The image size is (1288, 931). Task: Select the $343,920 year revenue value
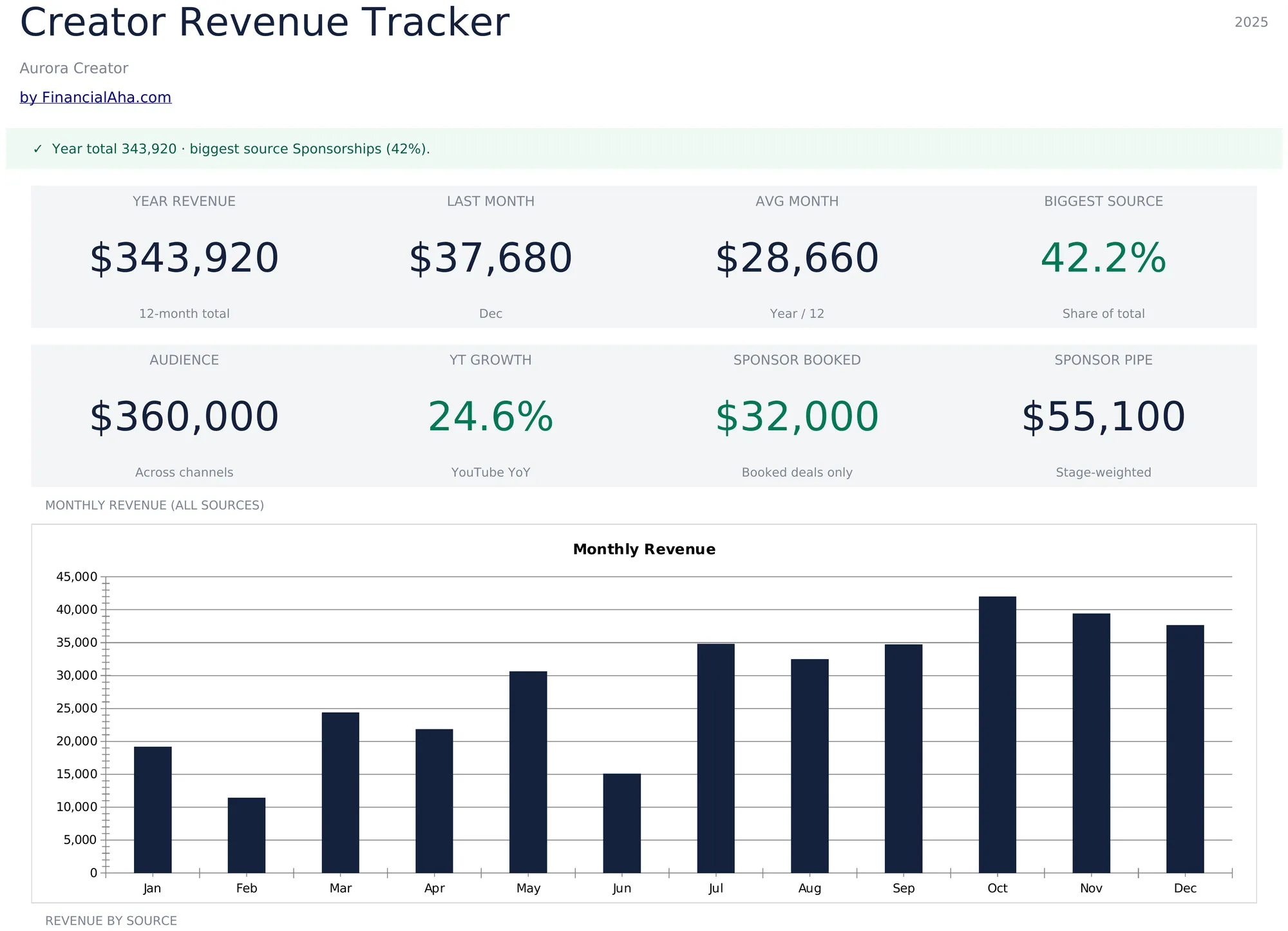coord(184,258)
